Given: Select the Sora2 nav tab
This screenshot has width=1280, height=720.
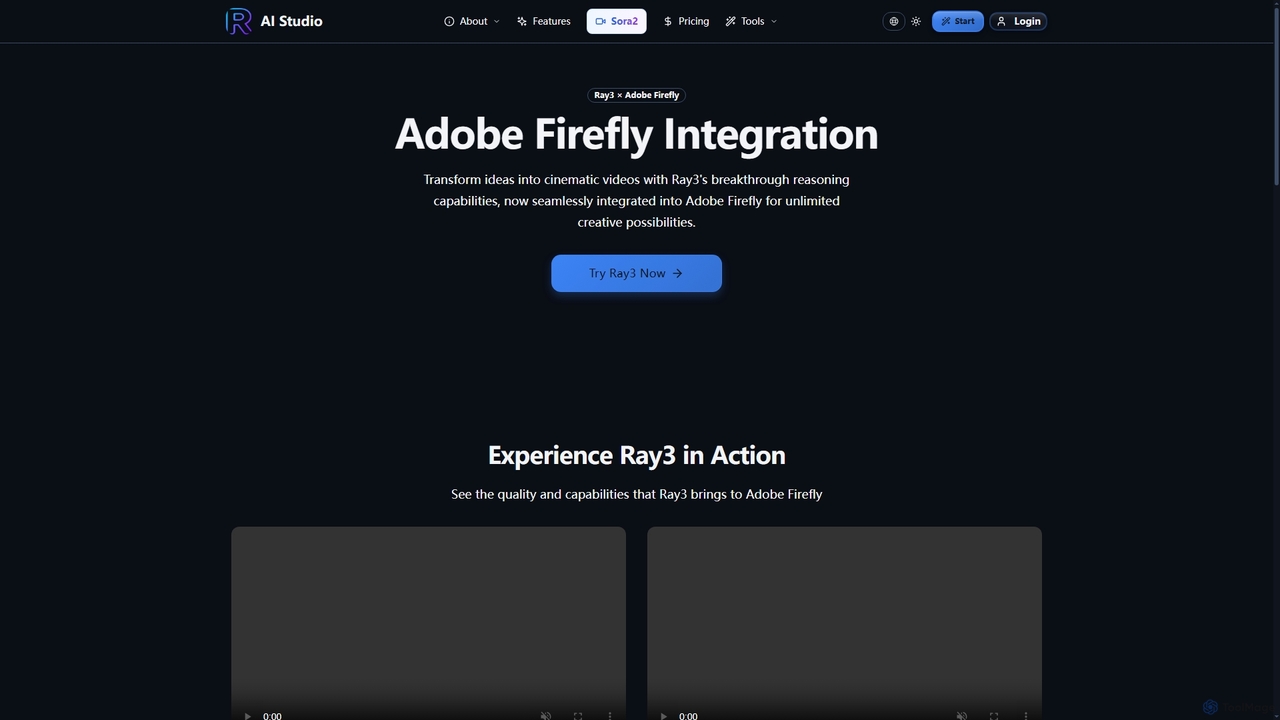Looking at the screenshot, I should 616,21.
